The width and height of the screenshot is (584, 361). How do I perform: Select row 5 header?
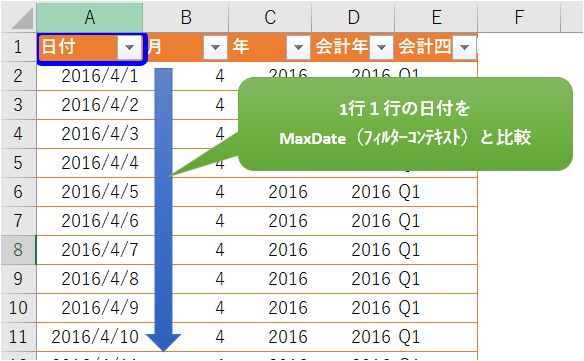point(18,163)
